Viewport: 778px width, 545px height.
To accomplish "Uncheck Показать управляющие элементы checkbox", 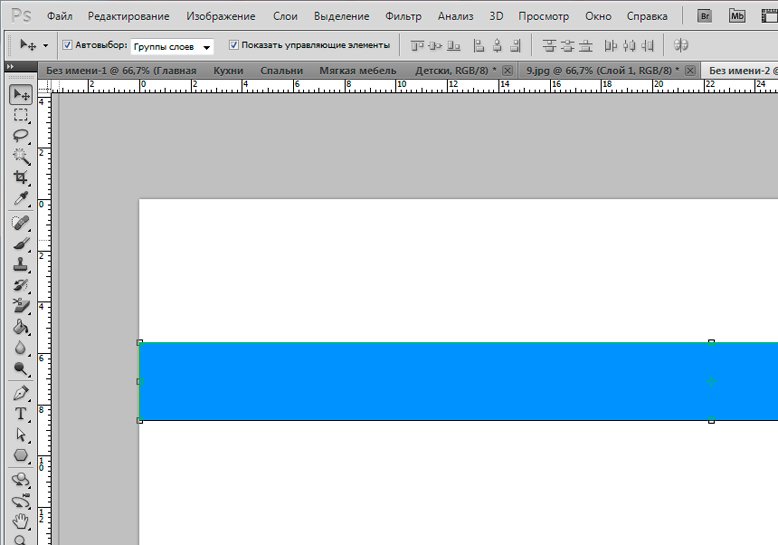I will (x=234, y=45).
